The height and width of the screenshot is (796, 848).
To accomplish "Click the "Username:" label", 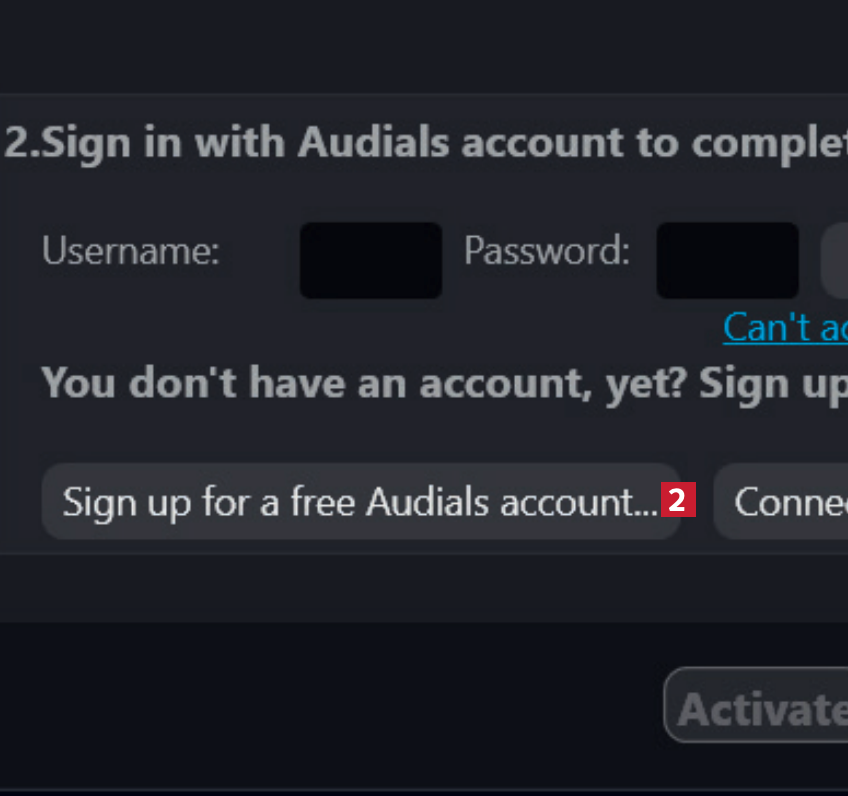I will [130, 251].
